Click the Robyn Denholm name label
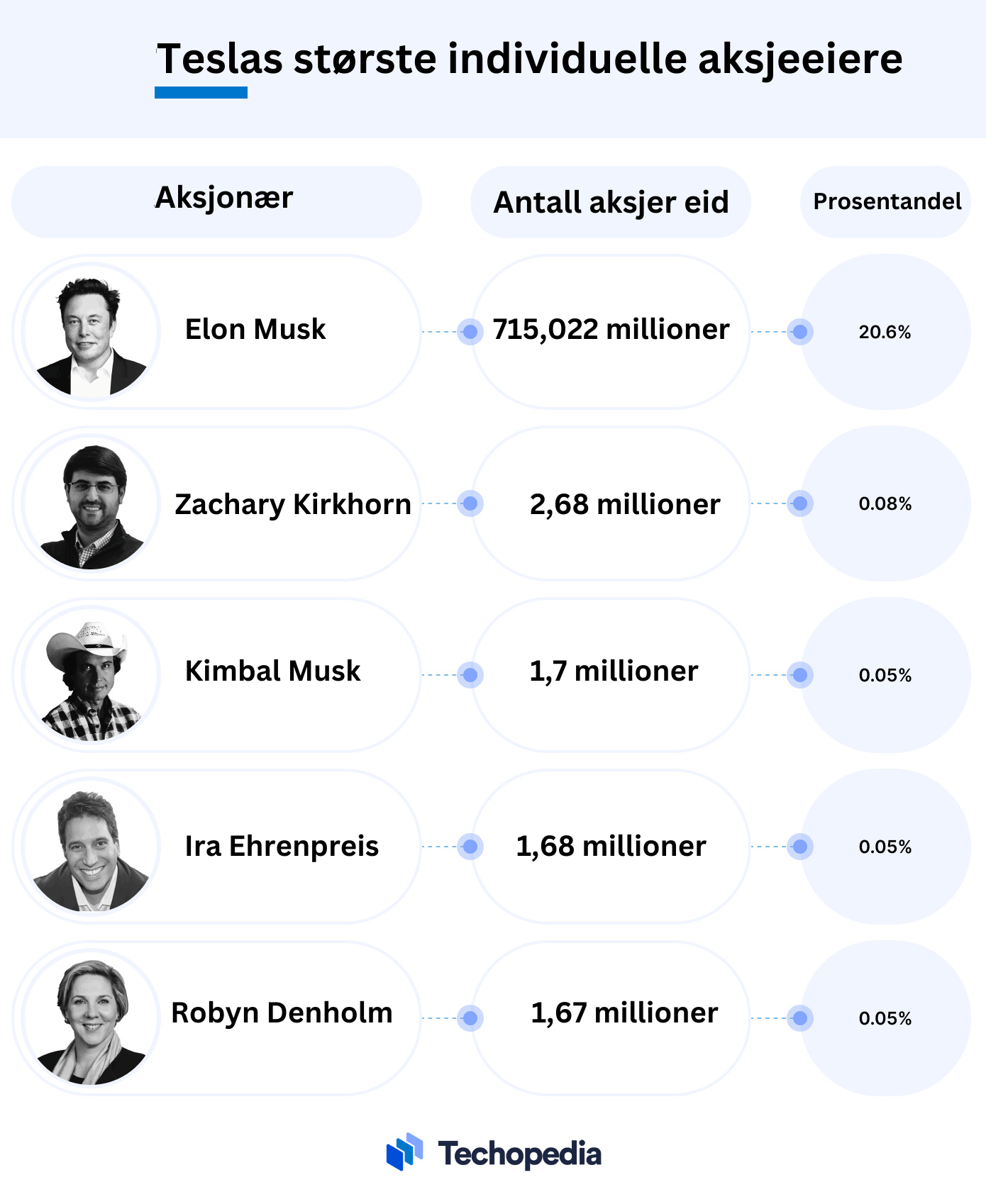 pyautogui.click(x=282, y=1013)
